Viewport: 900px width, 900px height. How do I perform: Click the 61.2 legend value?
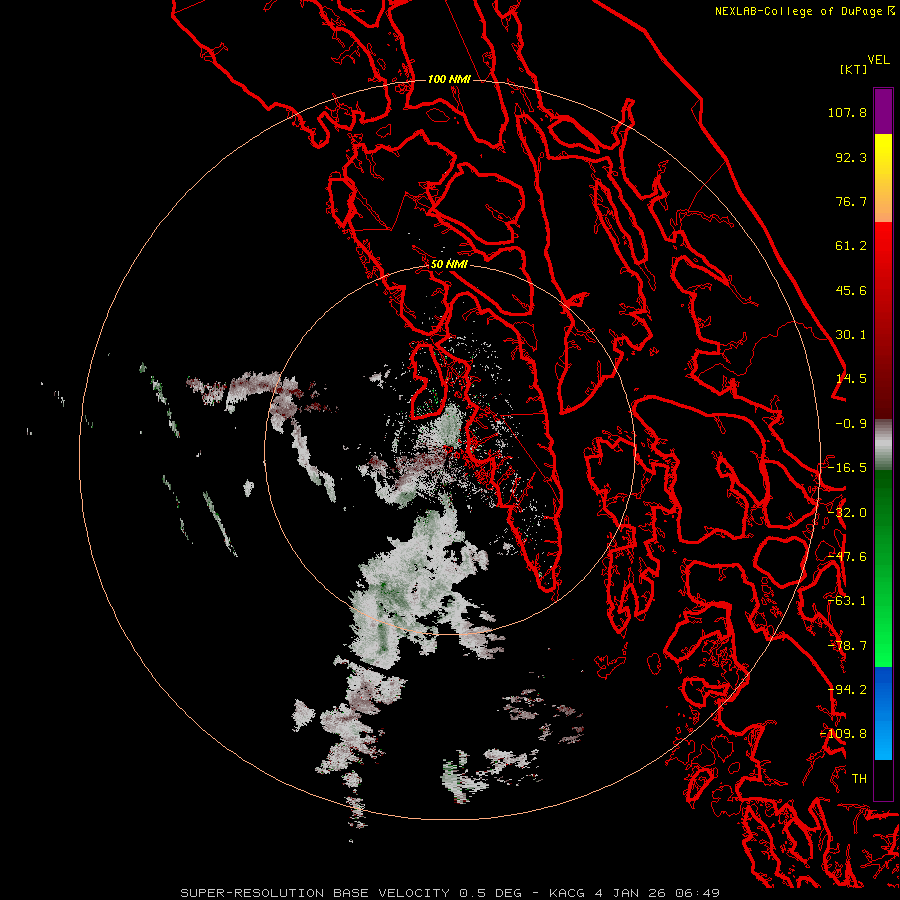851,246
